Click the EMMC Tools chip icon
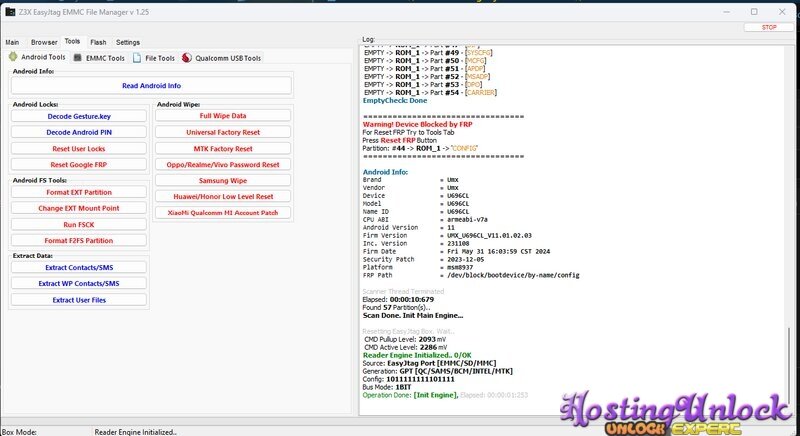This screenshot has height=436, width=800. pos(77,58)
